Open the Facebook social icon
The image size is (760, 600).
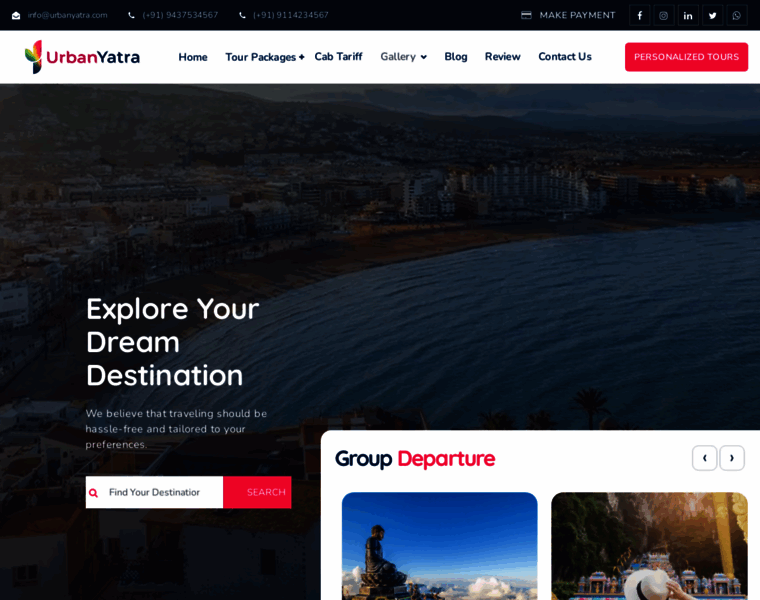click(x=639, y=16)
